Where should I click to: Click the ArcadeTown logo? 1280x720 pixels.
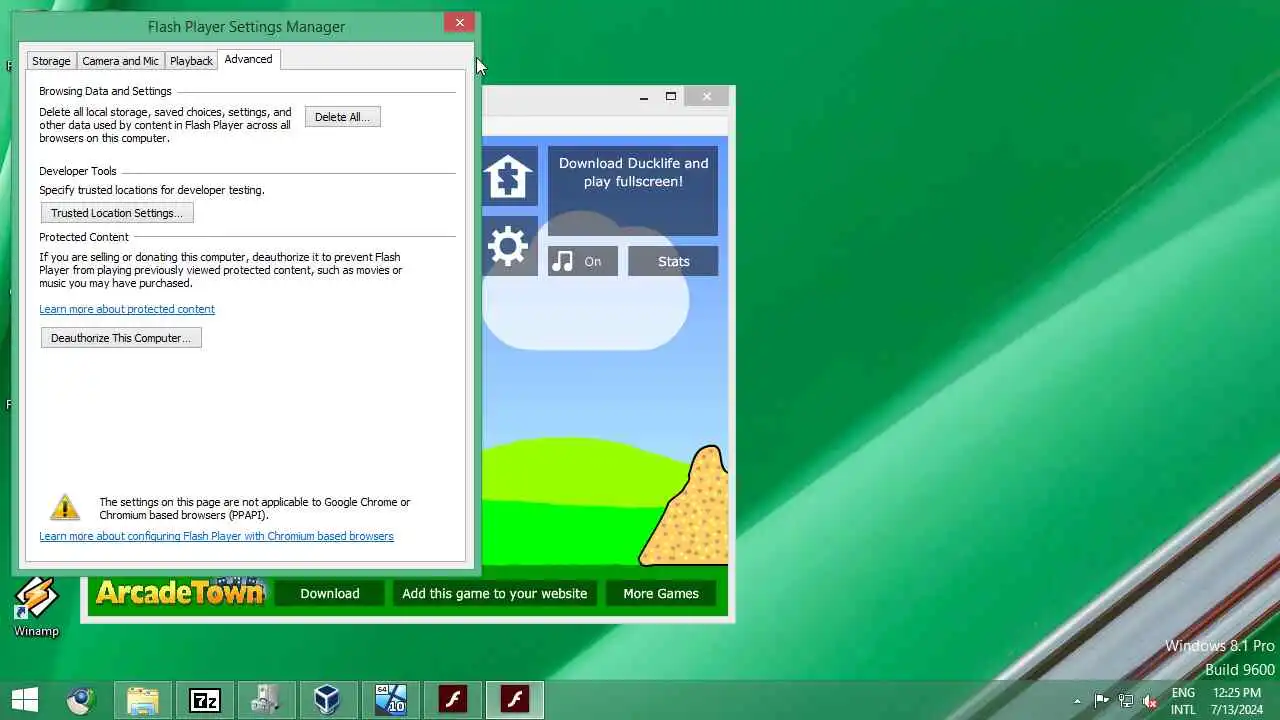(x=179, y=593)
